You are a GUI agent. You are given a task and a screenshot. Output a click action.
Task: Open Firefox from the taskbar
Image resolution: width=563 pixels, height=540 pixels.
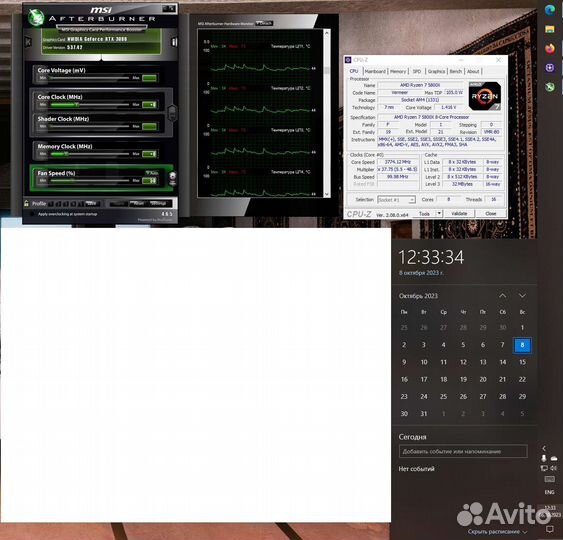coord(550,48)
